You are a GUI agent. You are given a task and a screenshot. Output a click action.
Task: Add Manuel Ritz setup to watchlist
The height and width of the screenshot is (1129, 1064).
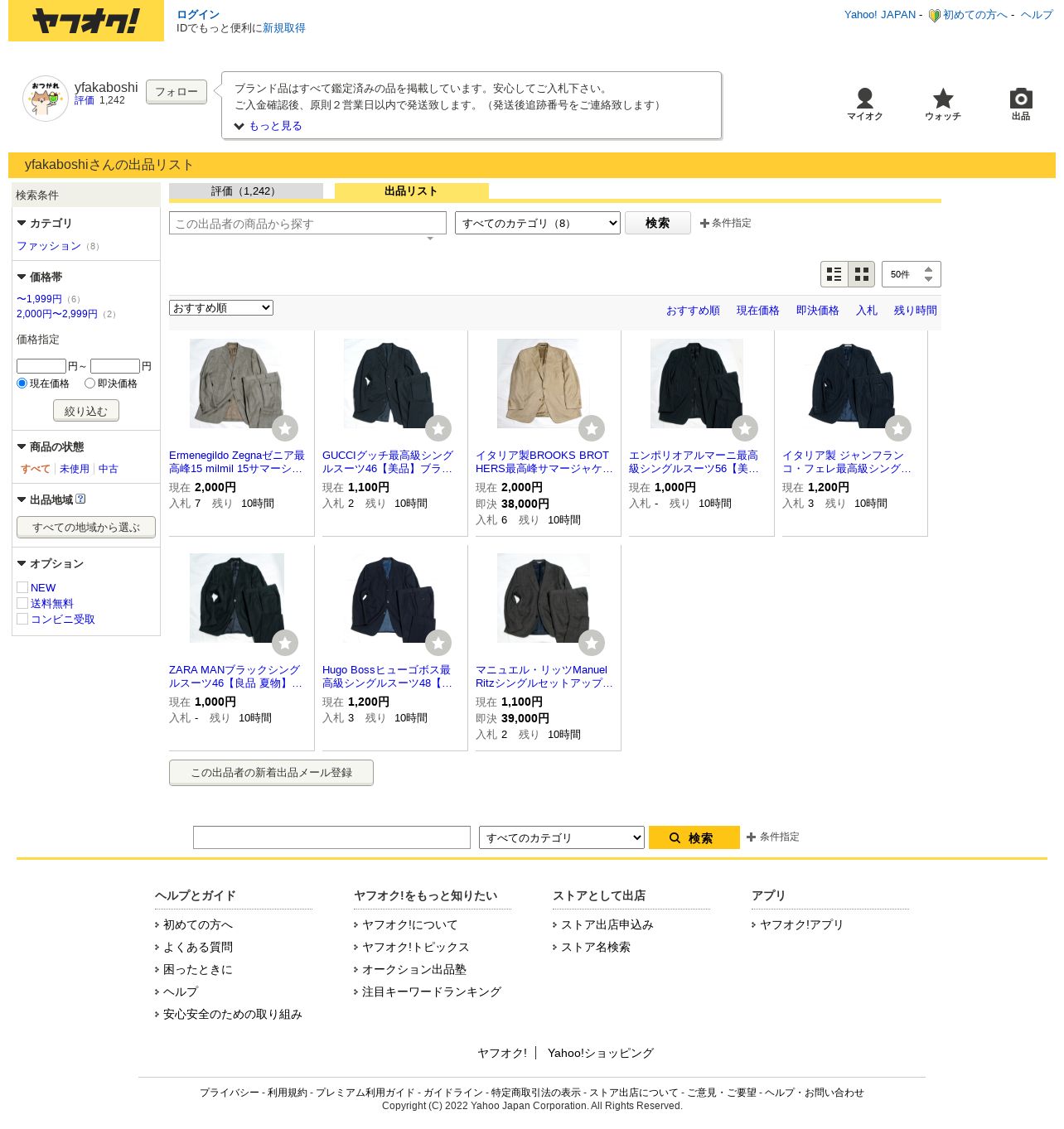[x=592, y=643]
